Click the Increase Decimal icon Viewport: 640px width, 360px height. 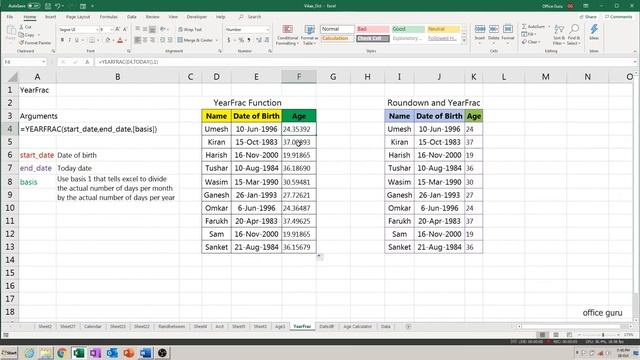coord(259,40)
